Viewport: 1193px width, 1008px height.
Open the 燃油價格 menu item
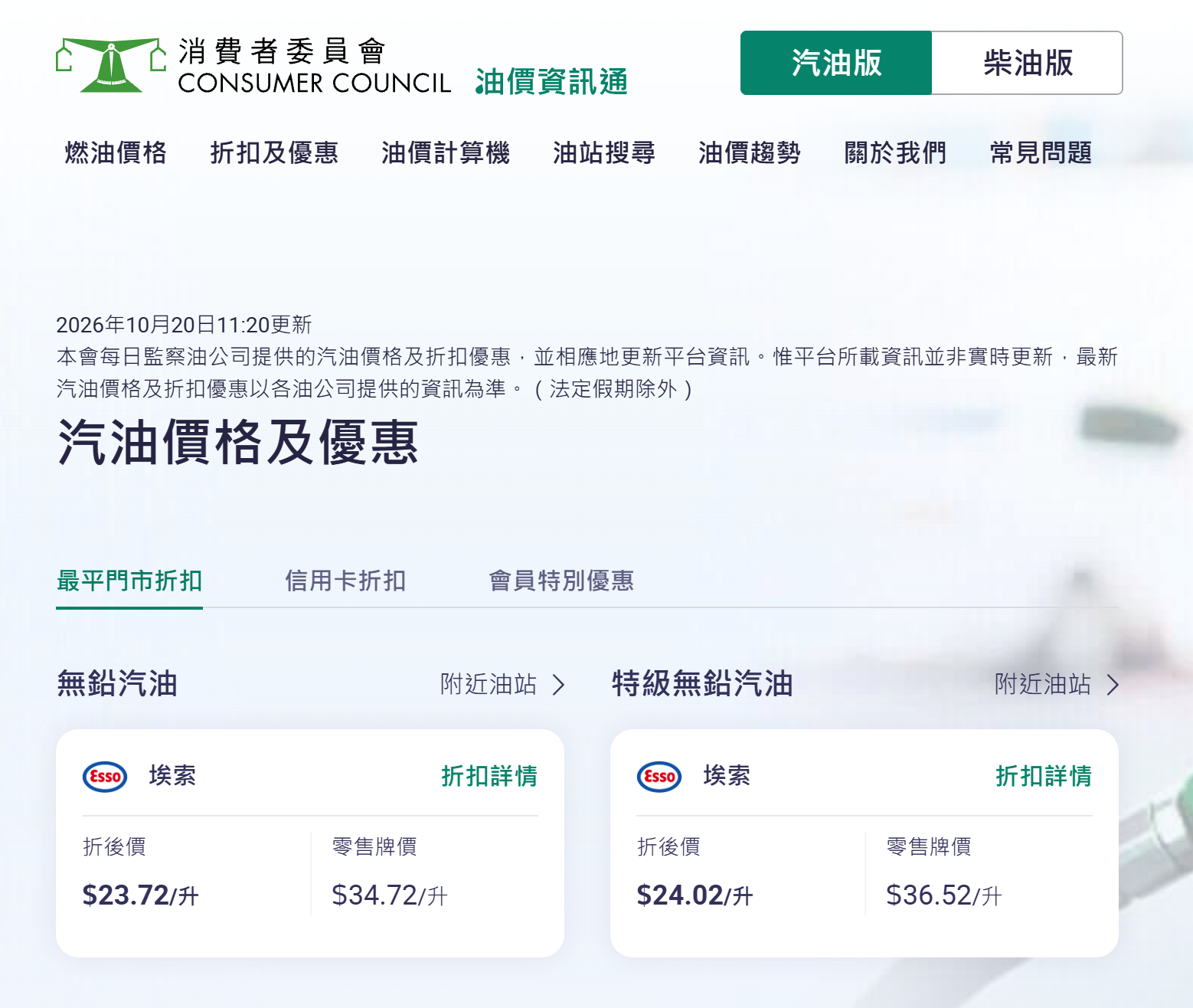pos(116,152)
